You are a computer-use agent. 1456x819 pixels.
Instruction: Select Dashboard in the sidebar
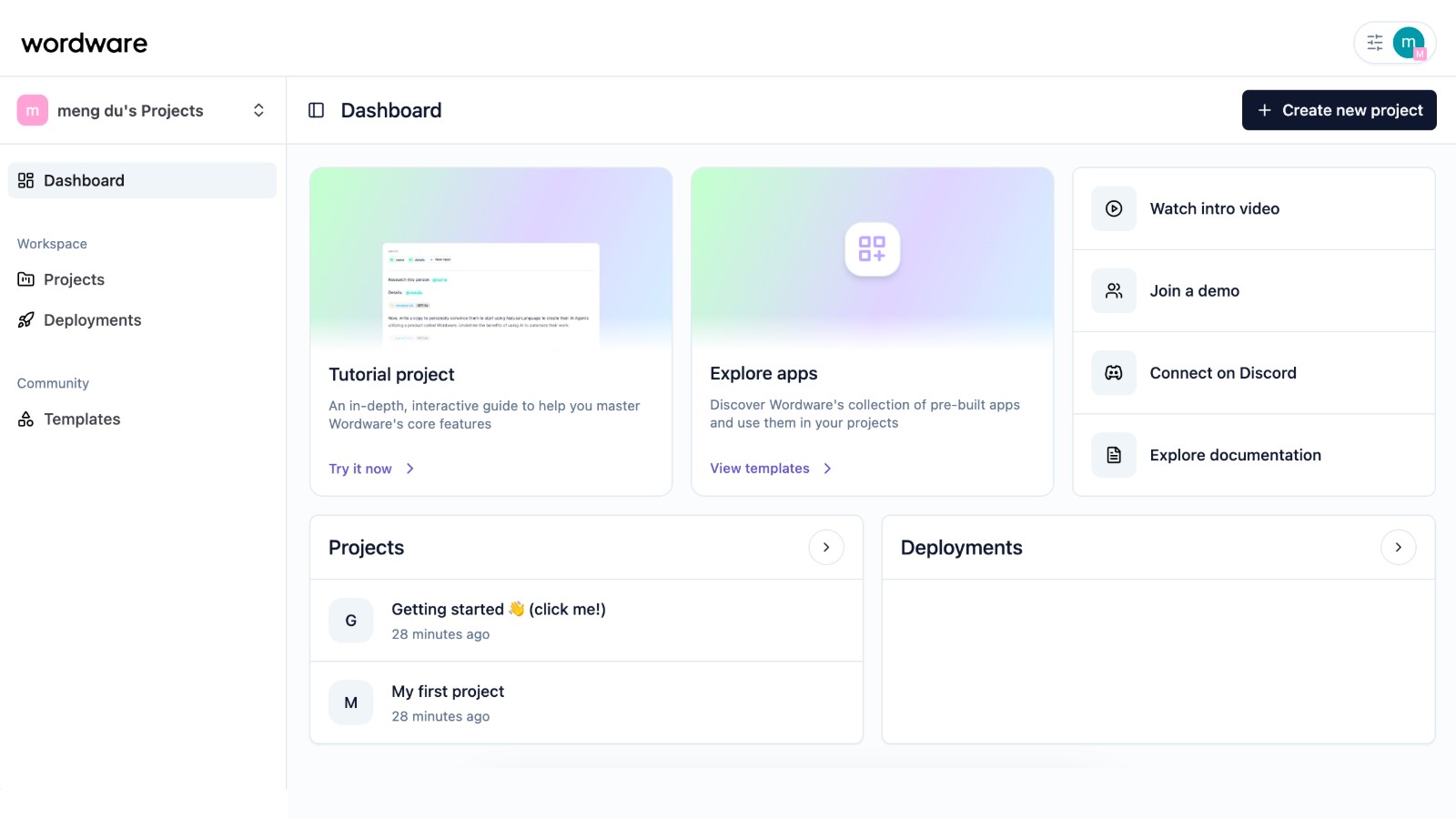(142, 180)
